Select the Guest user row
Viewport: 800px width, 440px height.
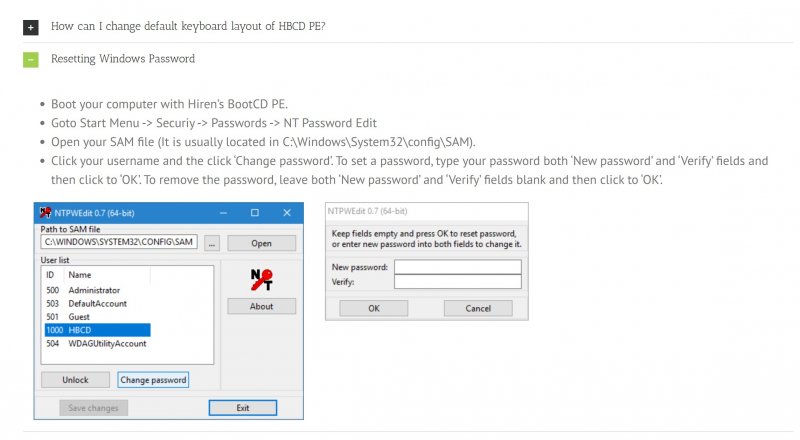97,316
